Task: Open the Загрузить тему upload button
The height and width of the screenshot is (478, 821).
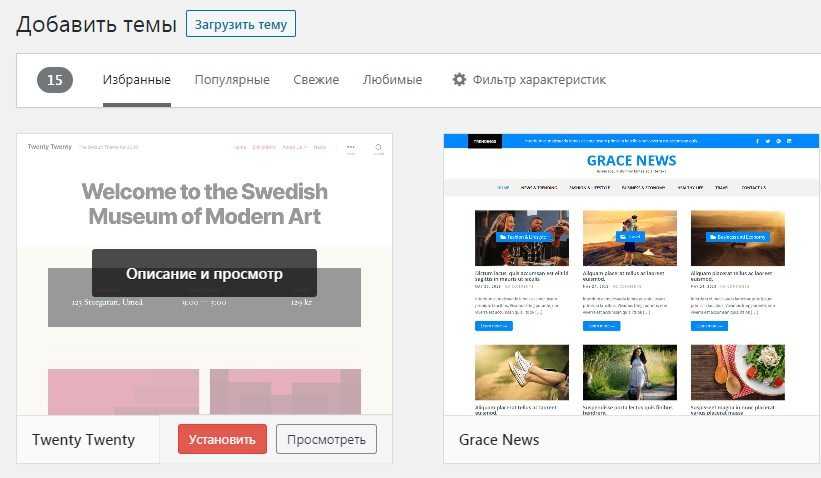Action: point(241,24)
